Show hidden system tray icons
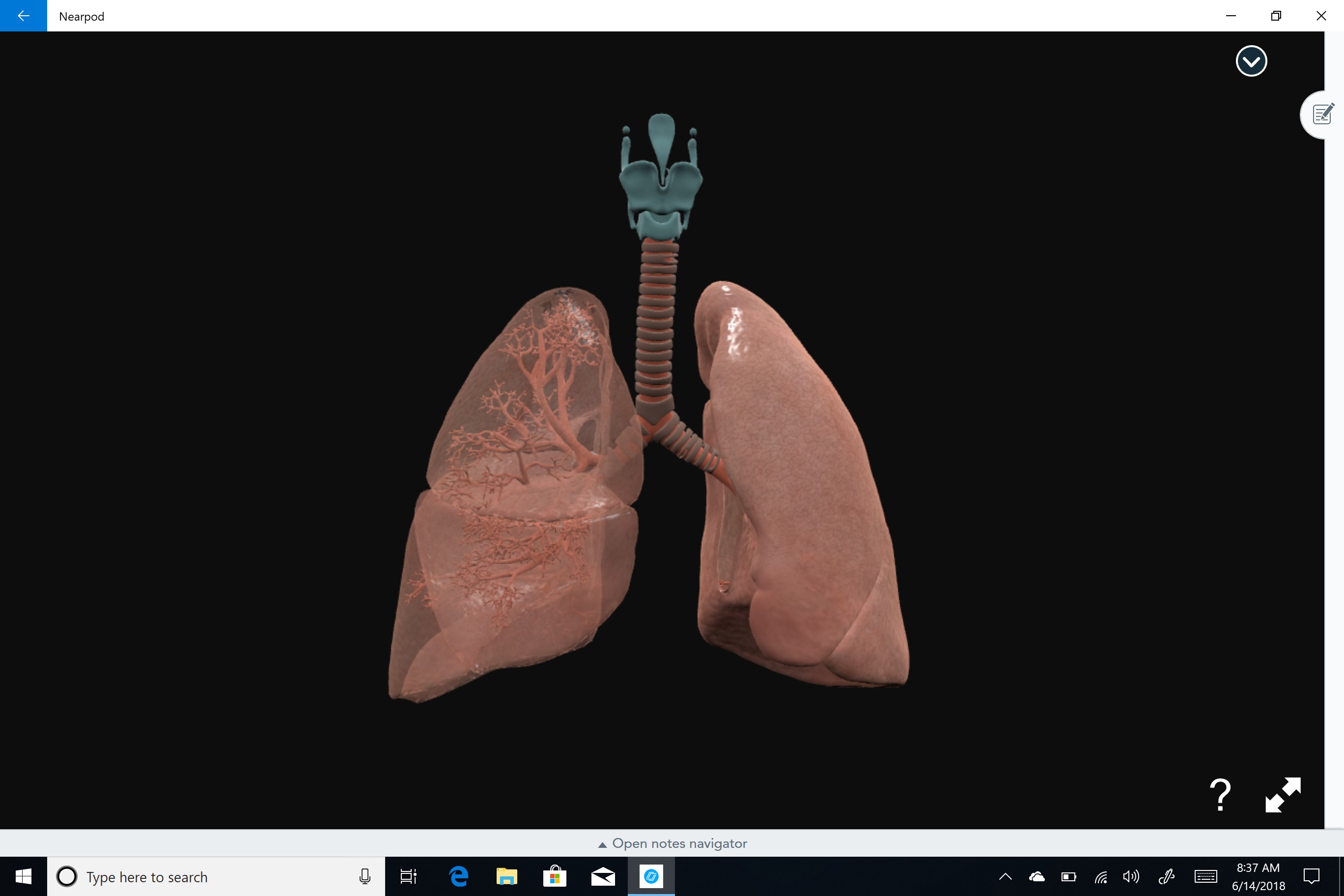The width and height of the screenshot is (1344, 896). coord(1005,876)
